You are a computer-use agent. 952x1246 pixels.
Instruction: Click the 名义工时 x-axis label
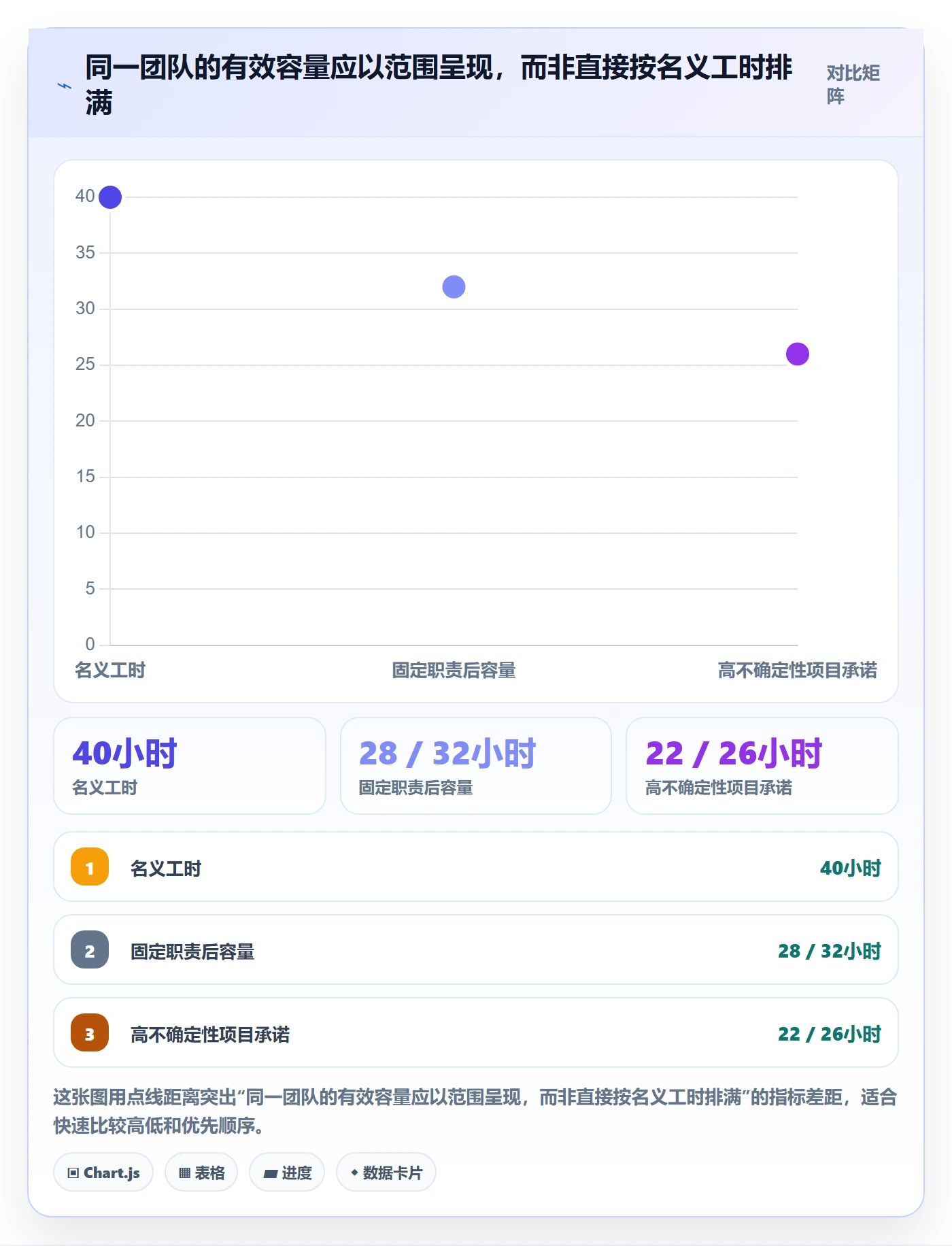(110, 671)
